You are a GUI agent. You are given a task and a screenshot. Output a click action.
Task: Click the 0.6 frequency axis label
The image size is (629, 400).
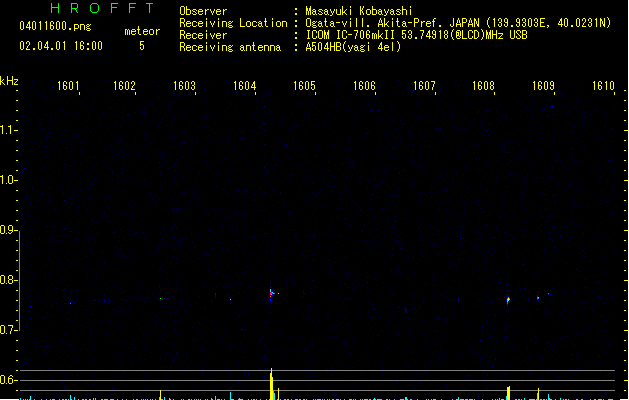(7, 380)
